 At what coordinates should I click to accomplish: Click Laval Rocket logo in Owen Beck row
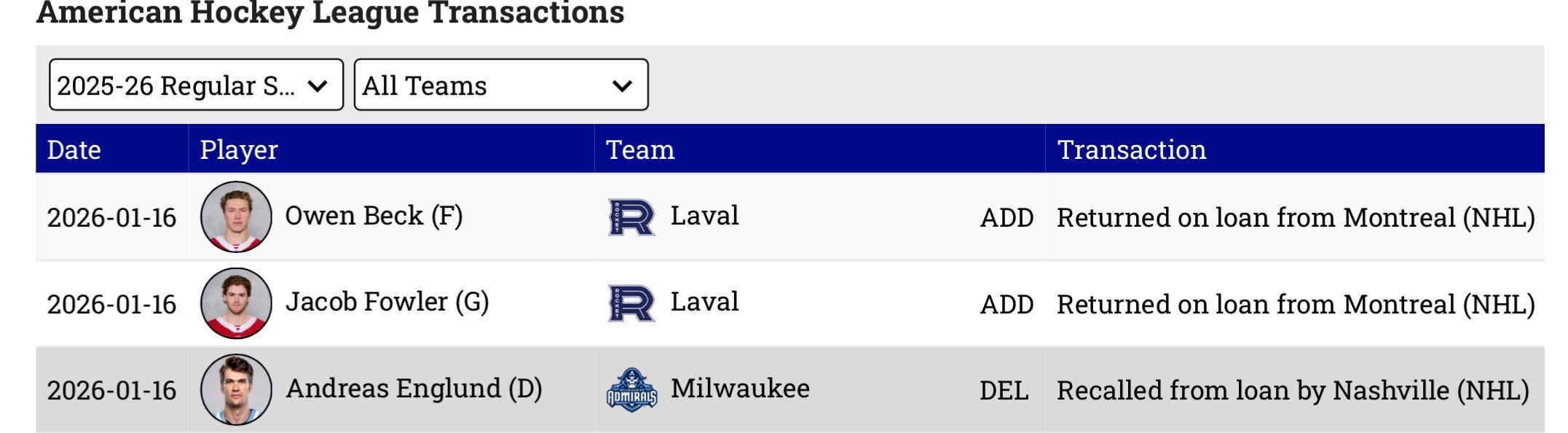[631, 217]
